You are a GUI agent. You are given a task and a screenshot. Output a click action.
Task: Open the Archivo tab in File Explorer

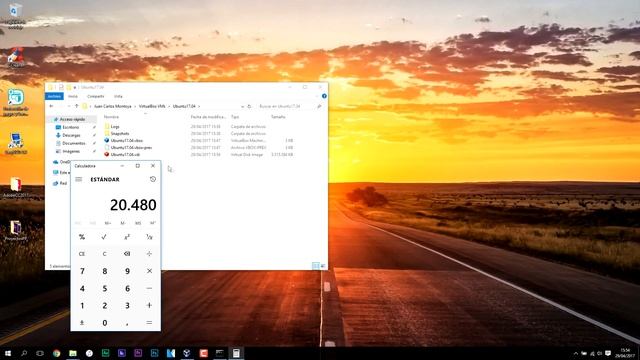[x=54, y=96]
